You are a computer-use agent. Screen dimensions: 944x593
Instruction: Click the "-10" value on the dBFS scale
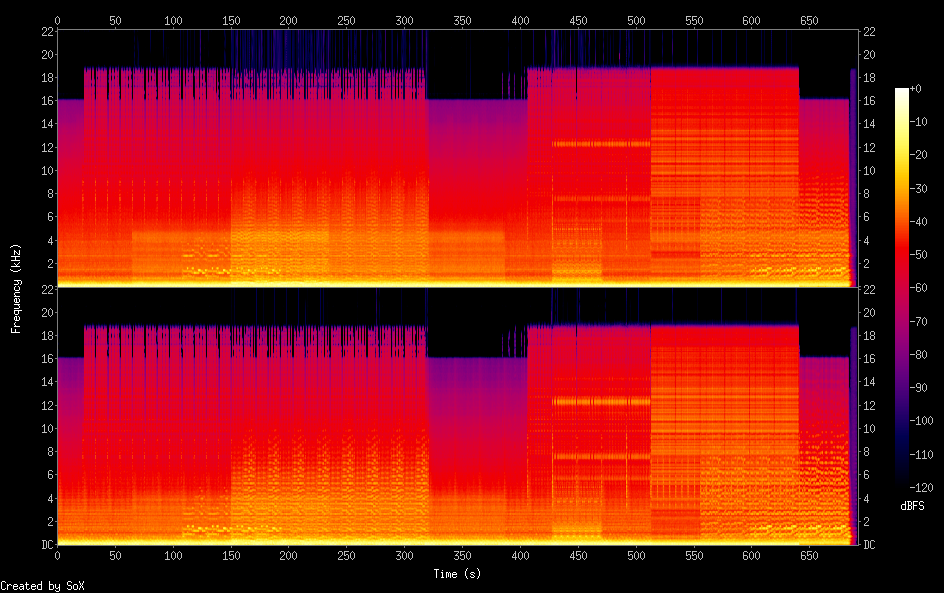click(918, 122)
